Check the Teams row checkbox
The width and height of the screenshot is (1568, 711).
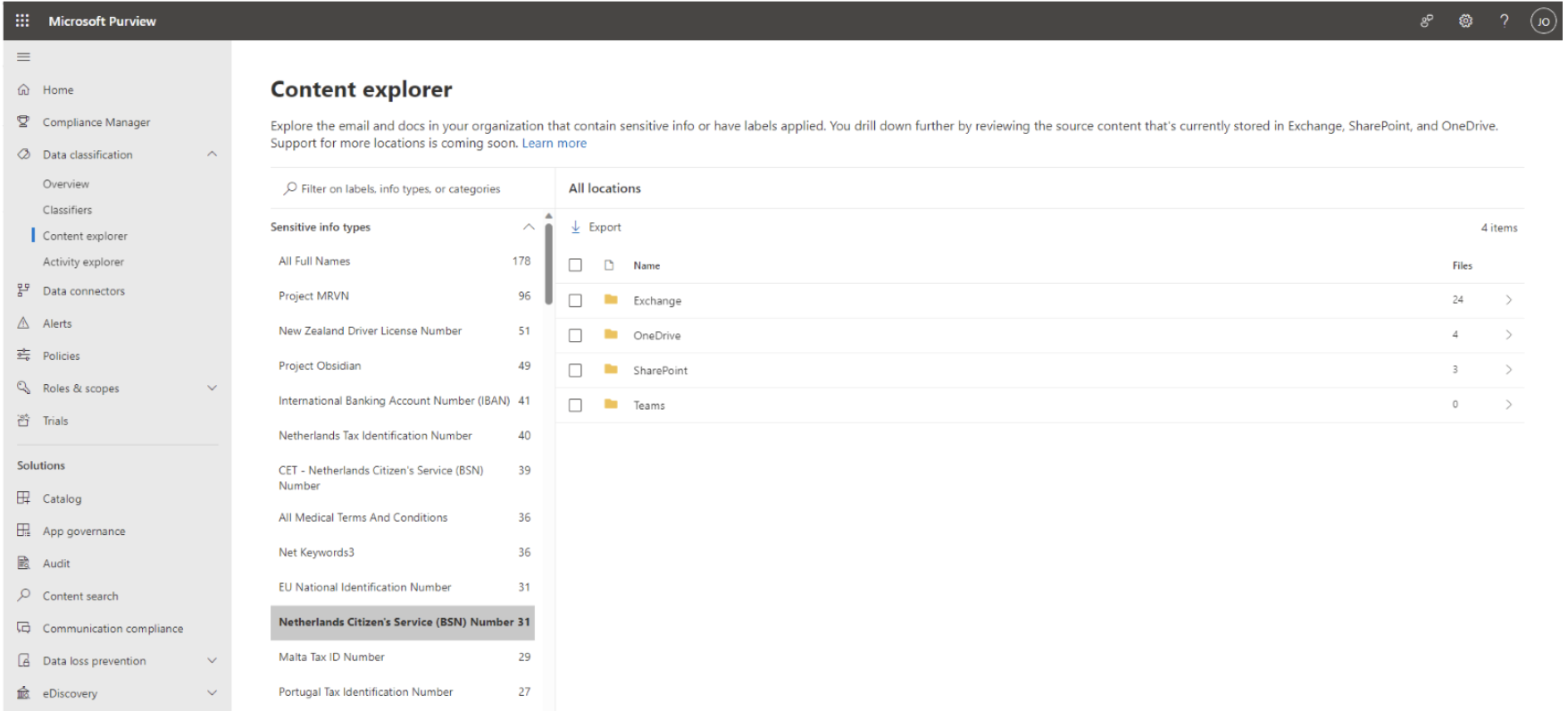[x=575, y=406]
